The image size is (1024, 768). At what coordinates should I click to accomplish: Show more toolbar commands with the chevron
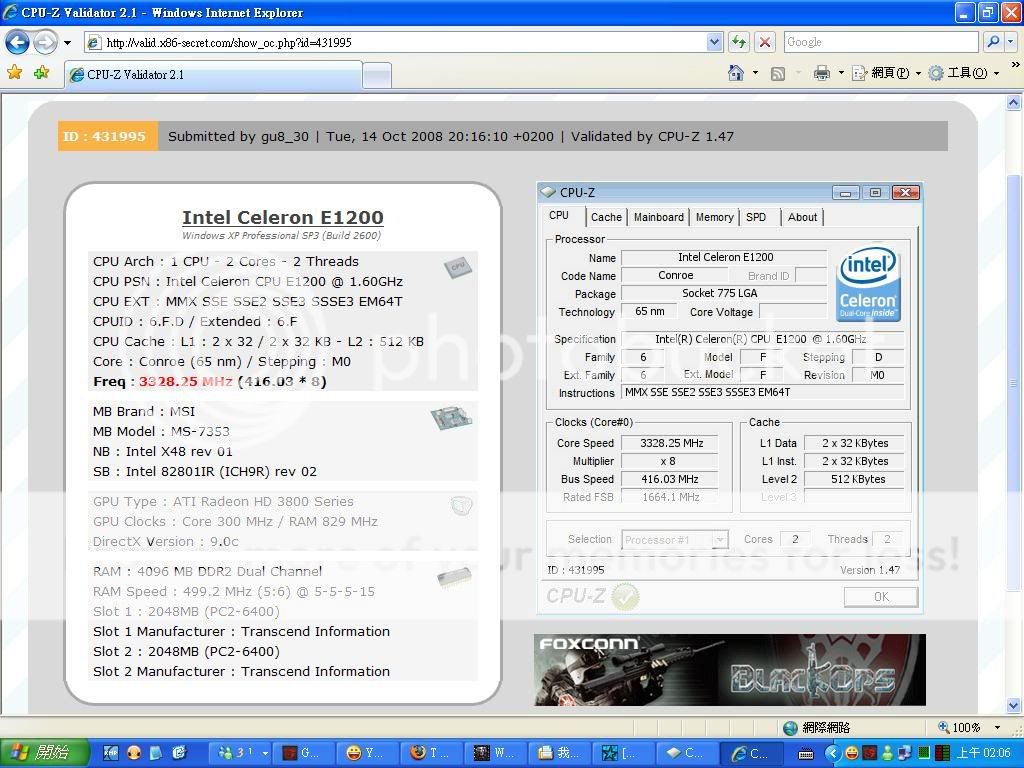tap(1015, 65)
